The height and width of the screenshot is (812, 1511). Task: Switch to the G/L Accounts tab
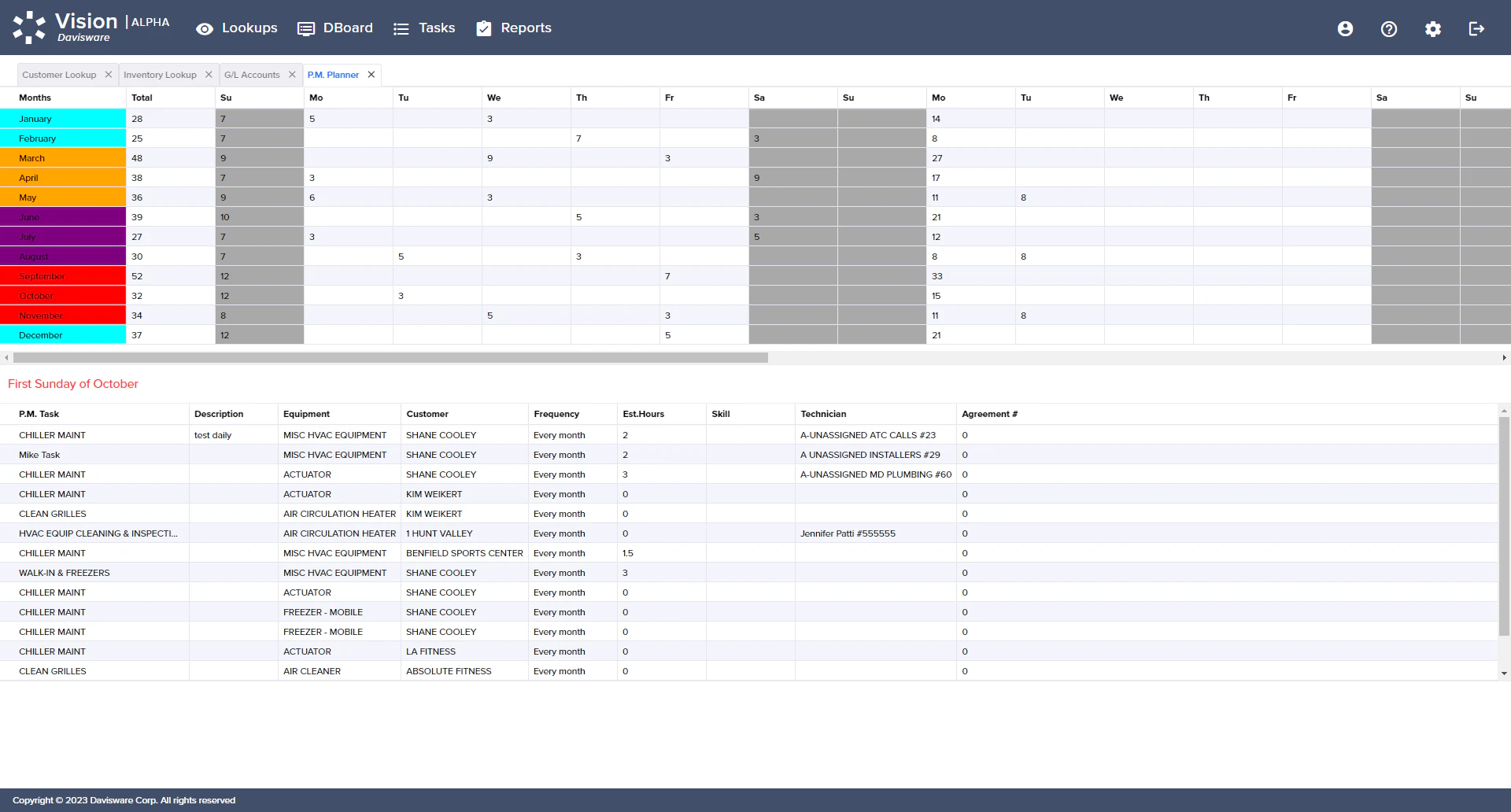(x=253, y=74)
